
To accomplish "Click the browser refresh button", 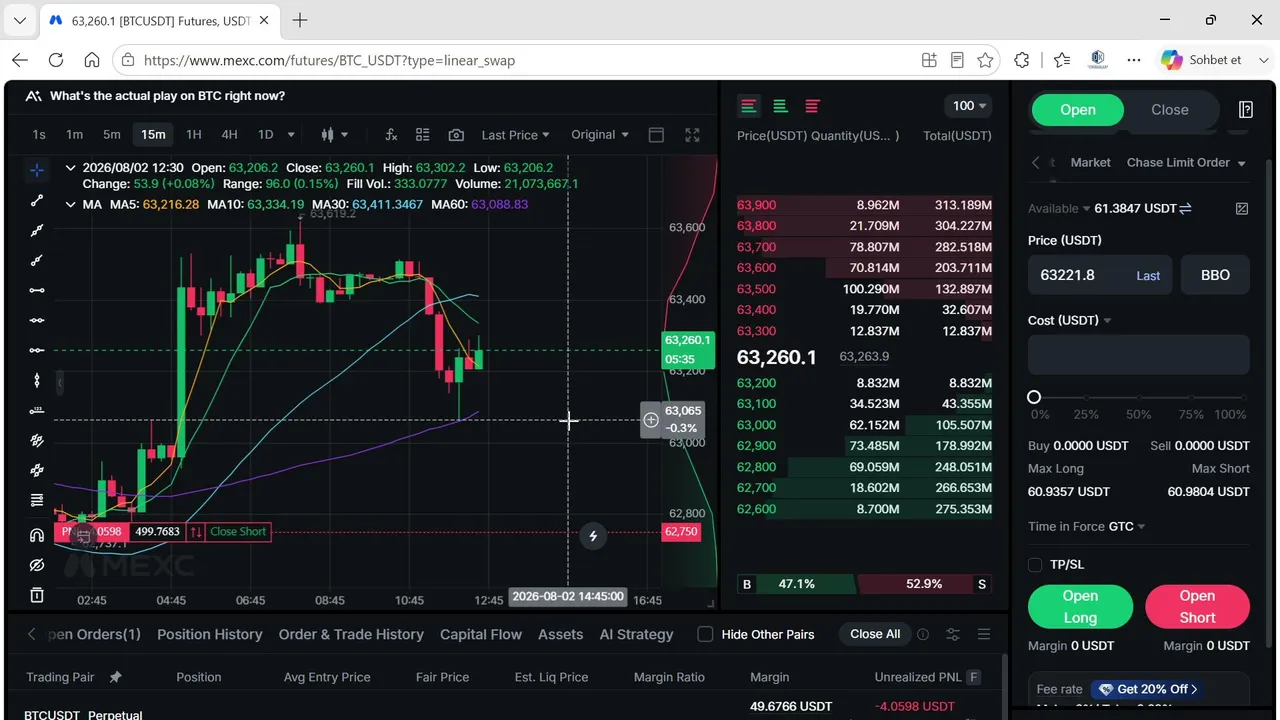I will tap(56, 60).
